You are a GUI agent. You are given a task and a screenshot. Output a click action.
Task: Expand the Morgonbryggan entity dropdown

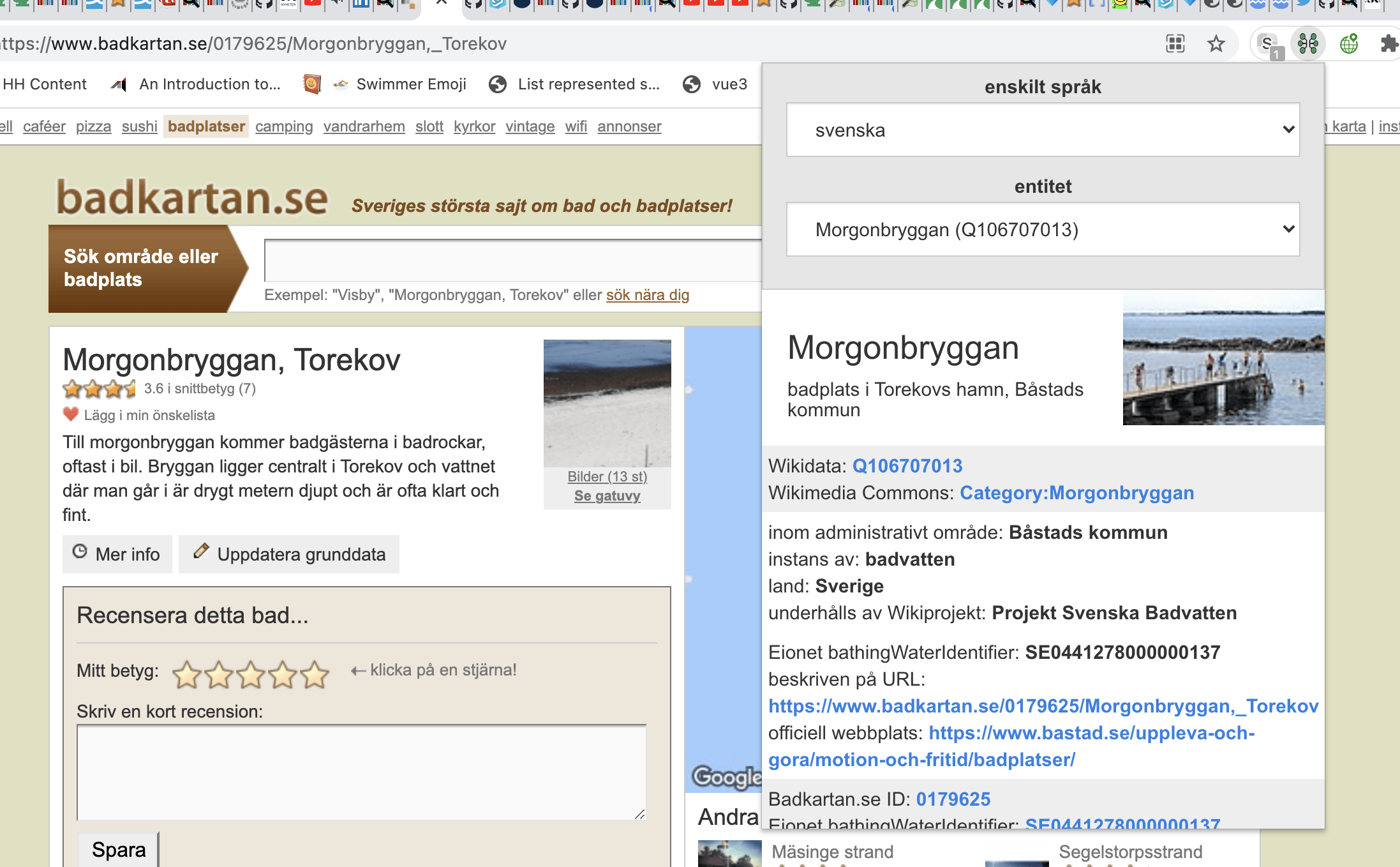point(1043,230)
